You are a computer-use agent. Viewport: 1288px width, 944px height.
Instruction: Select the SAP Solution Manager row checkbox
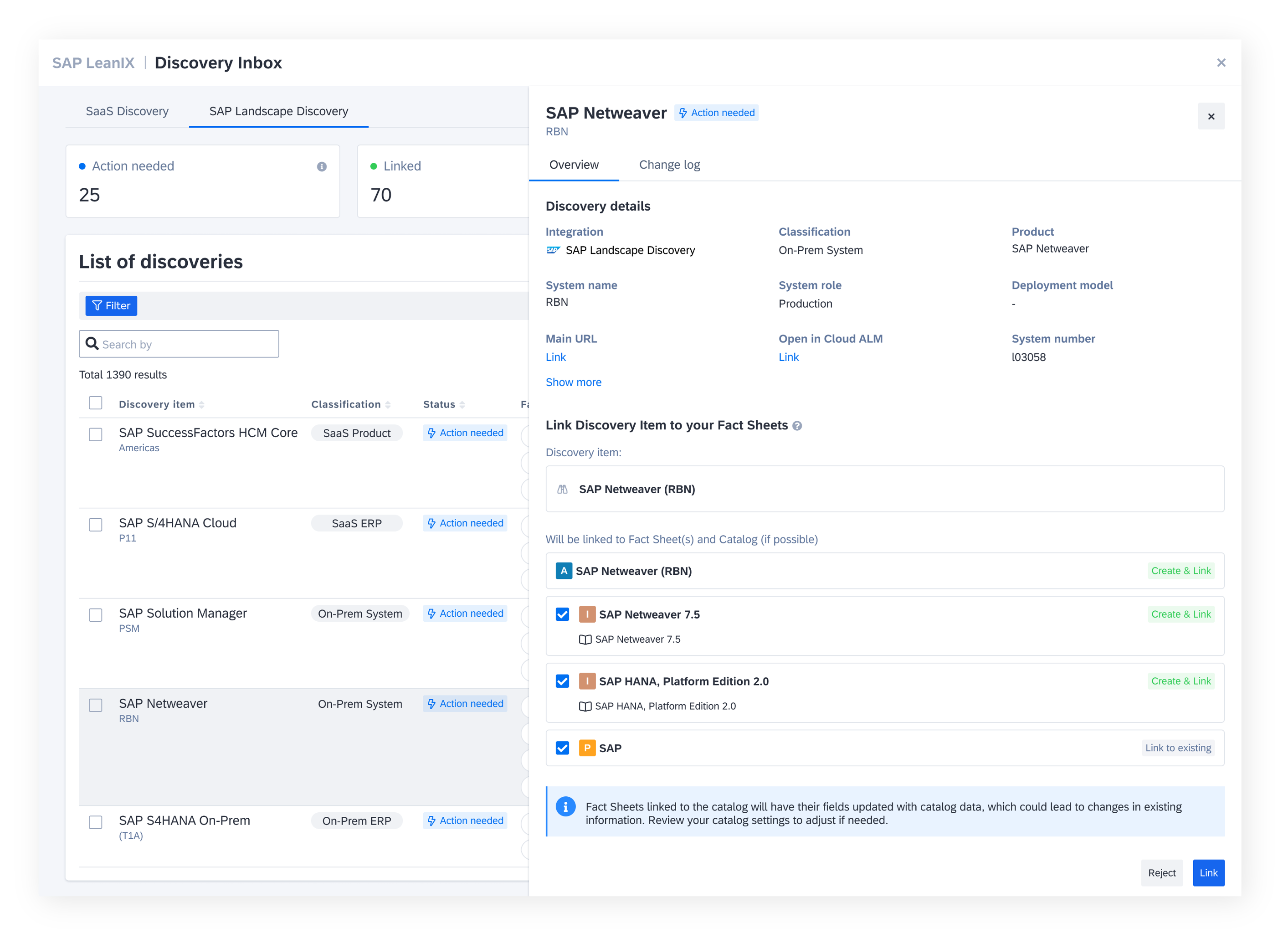[95, 615]
